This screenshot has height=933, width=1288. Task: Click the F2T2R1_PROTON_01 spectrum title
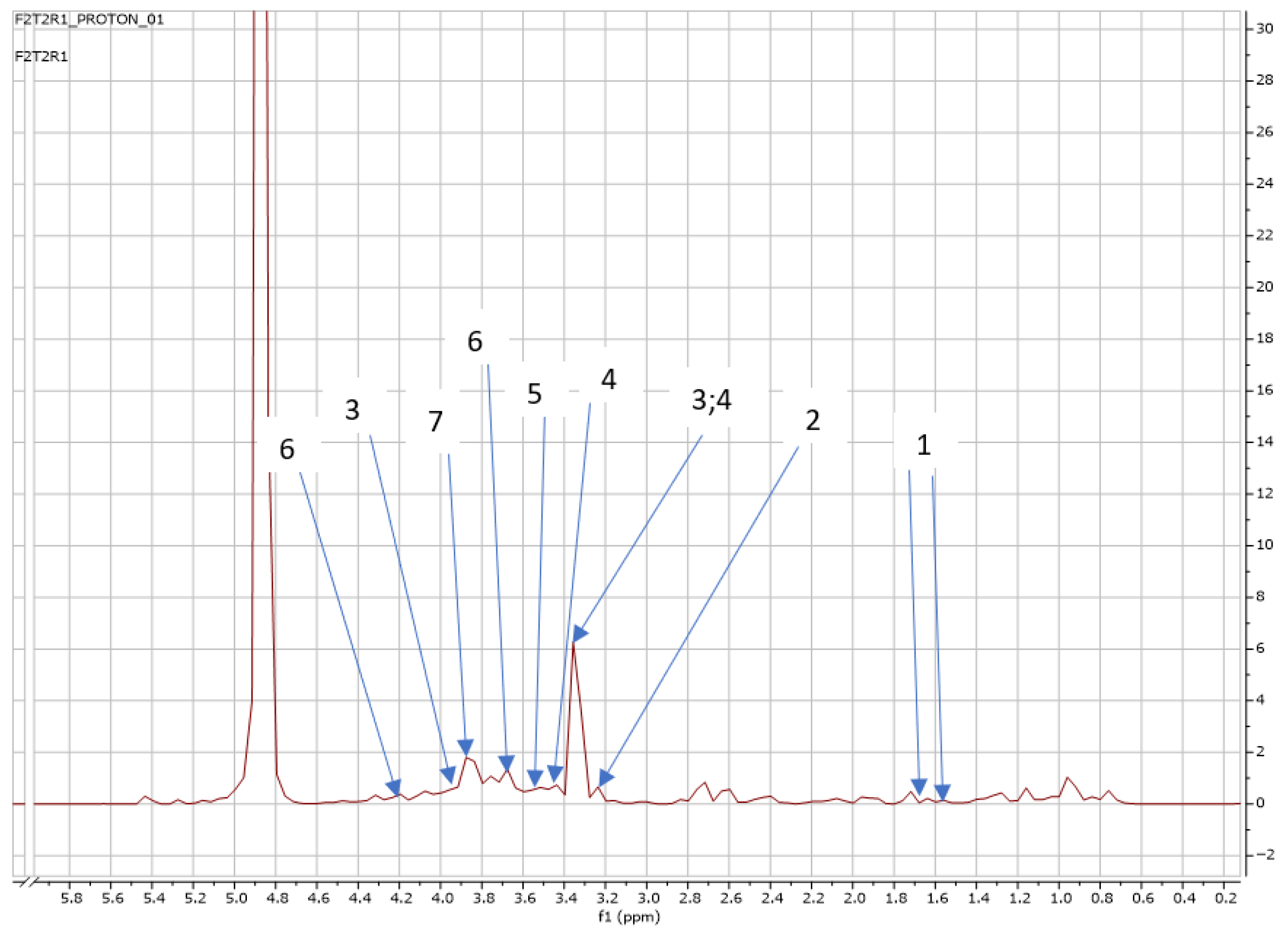coord(89,20)
